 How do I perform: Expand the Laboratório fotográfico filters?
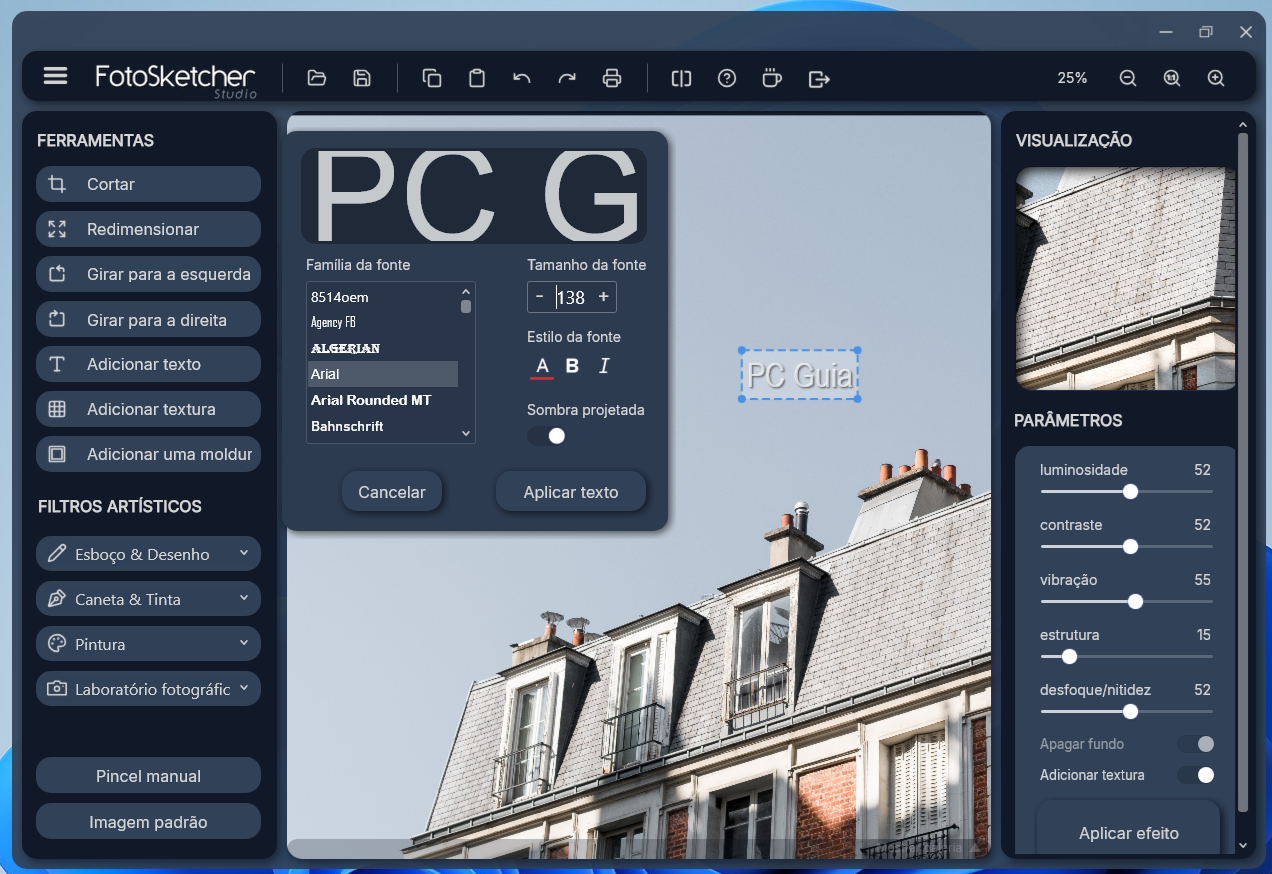click(148, 689)
